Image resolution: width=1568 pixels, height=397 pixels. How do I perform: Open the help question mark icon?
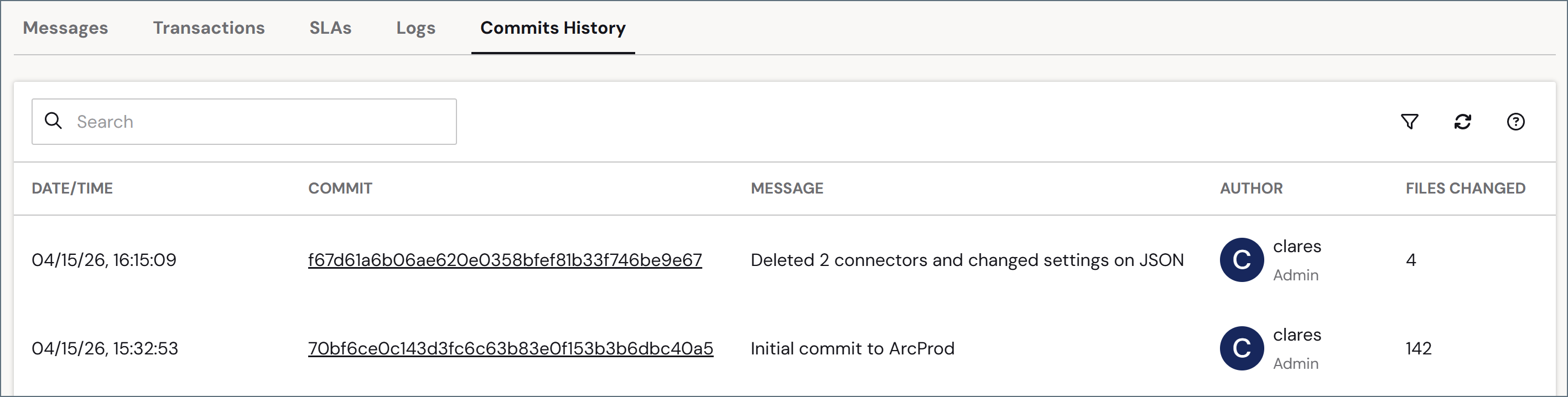[x=1515, y=122]
